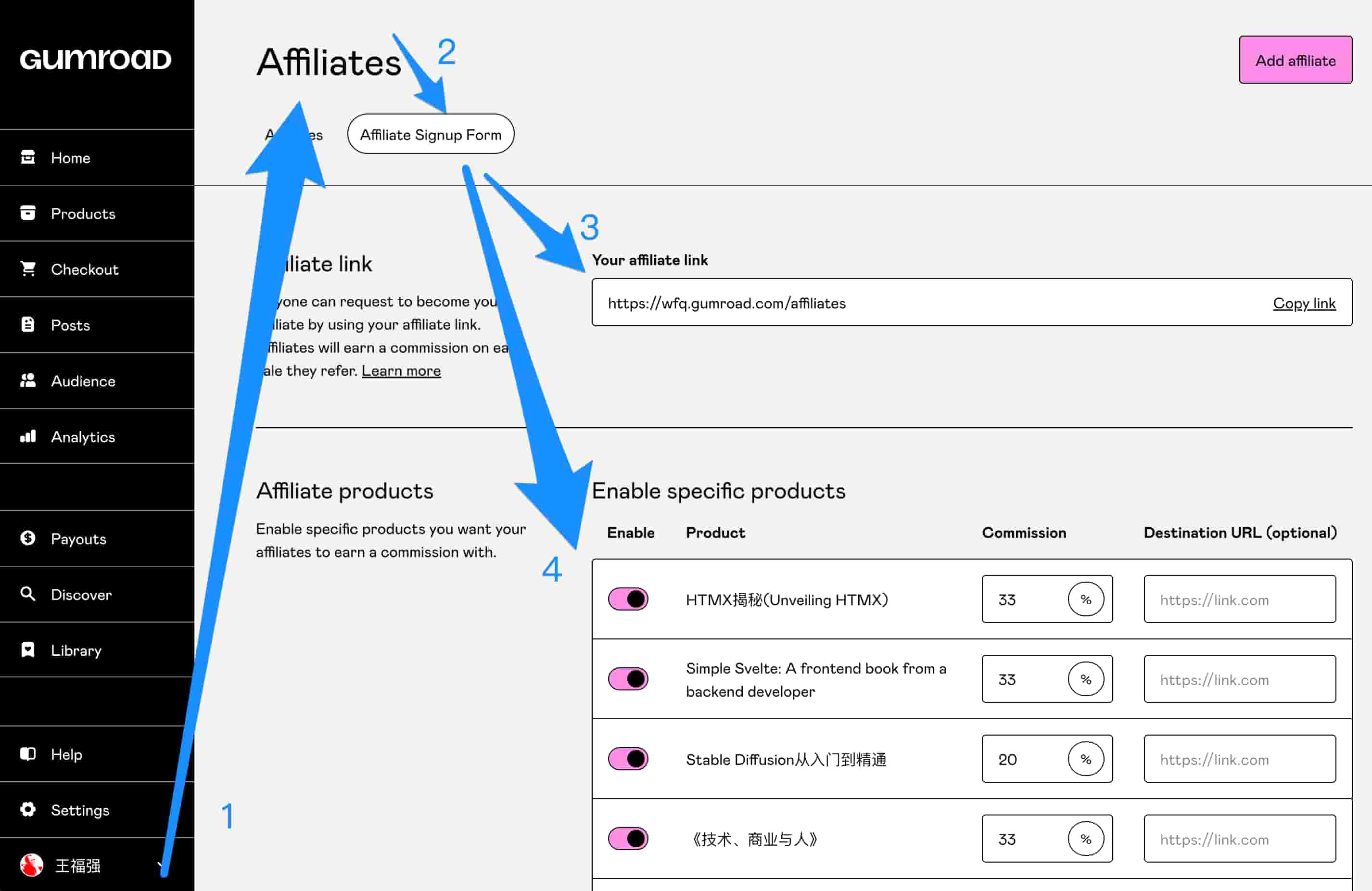Click the HTMX destination URL input field
Viewport: 1372px width, 891px height.
coord(1239,599)
